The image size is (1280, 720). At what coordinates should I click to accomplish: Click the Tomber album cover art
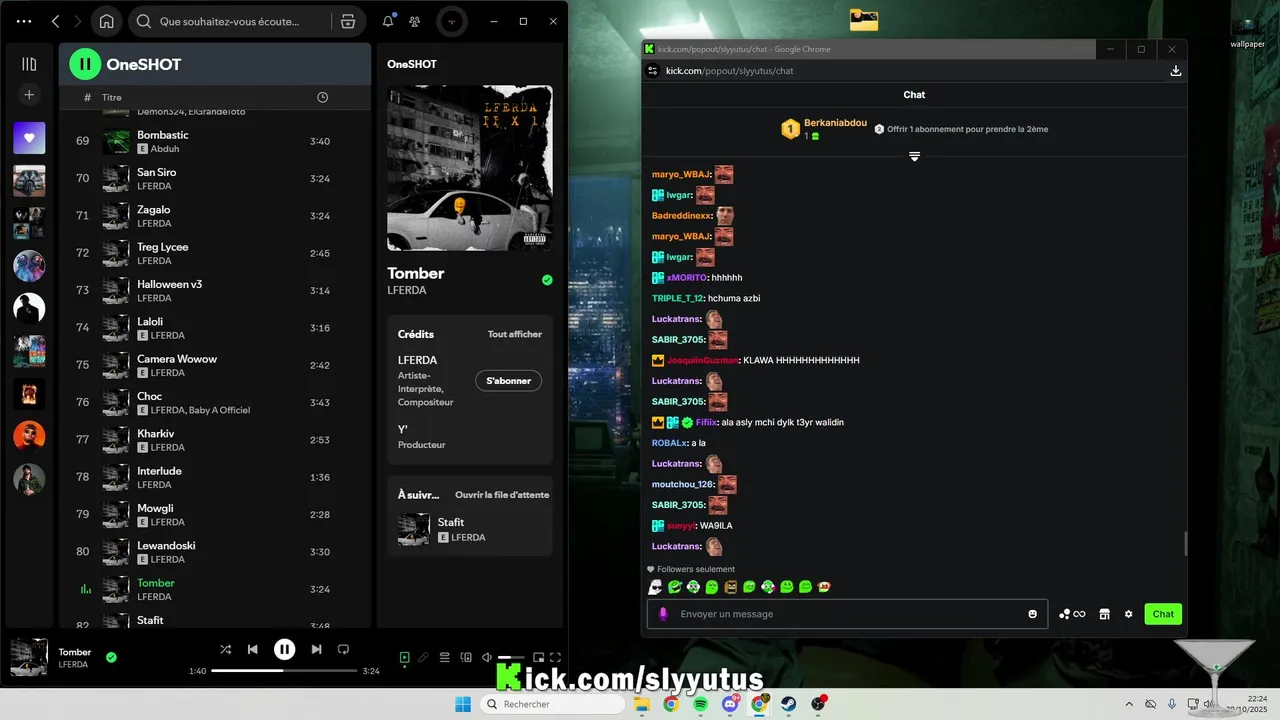470,168
